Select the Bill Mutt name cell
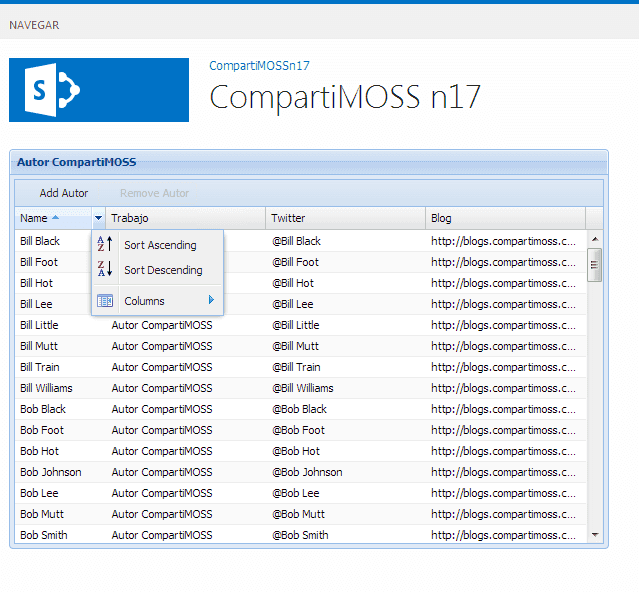639x592 pixels. coord(60,346)
